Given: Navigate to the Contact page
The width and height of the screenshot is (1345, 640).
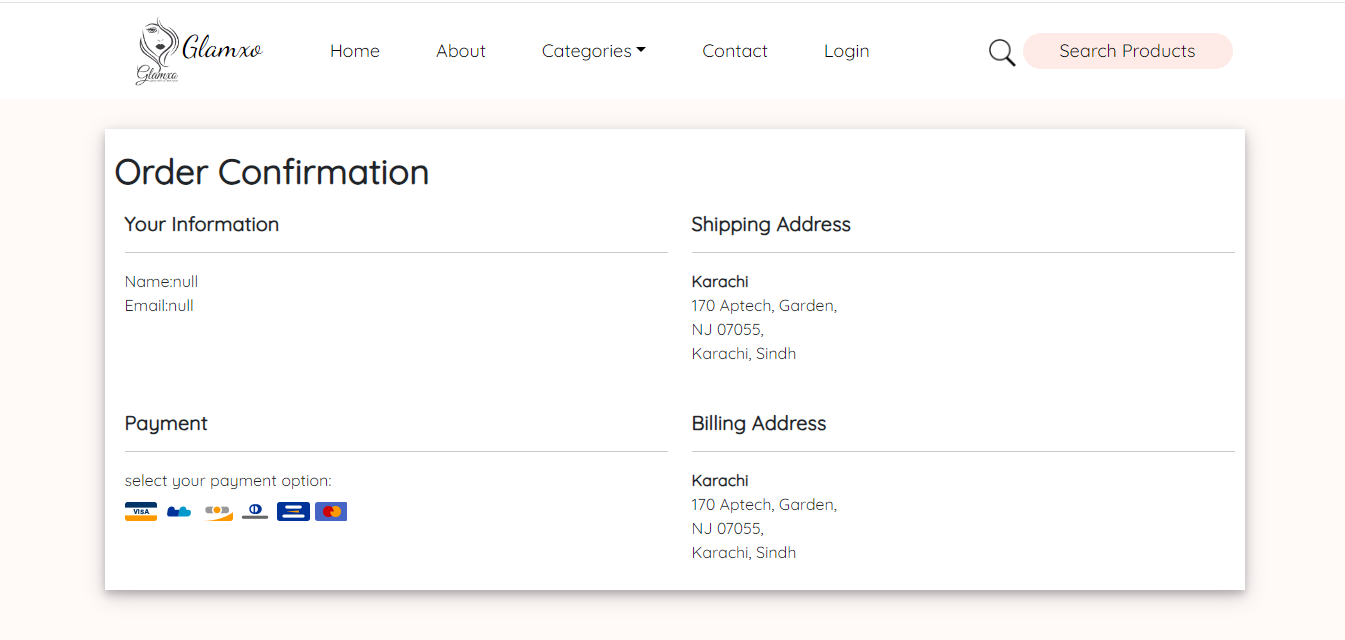Looking at the screenshot, I should 735,51.
